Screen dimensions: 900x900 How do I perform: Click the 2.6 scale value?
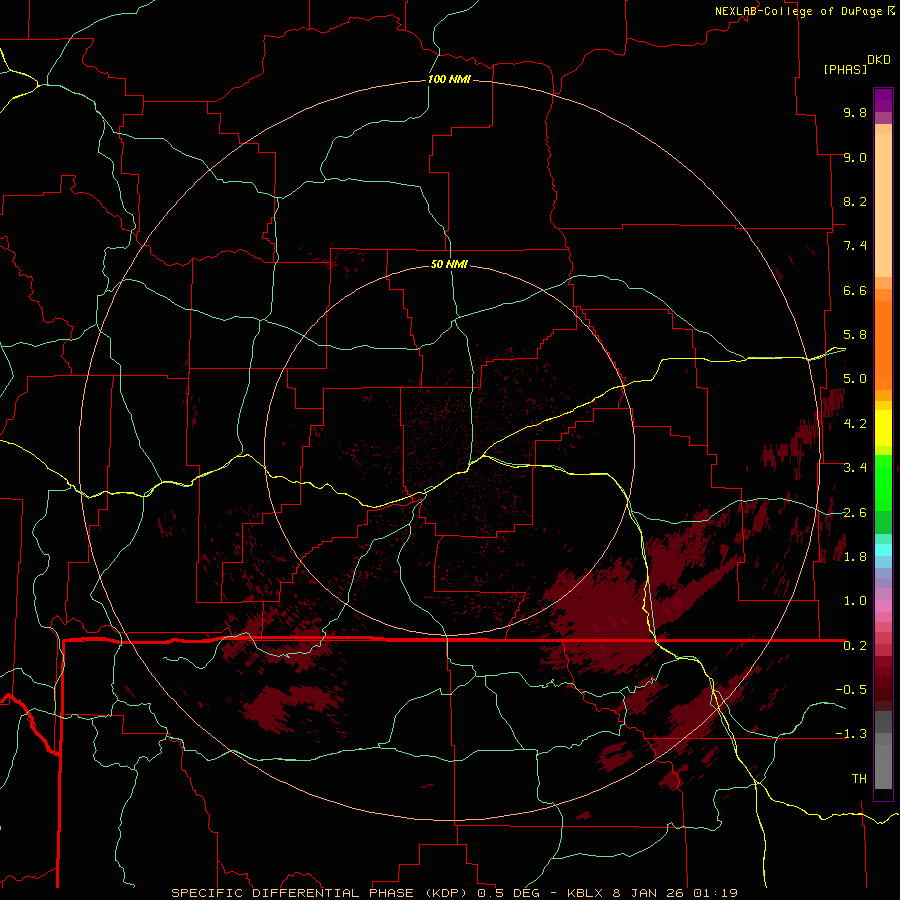point(855,513)
